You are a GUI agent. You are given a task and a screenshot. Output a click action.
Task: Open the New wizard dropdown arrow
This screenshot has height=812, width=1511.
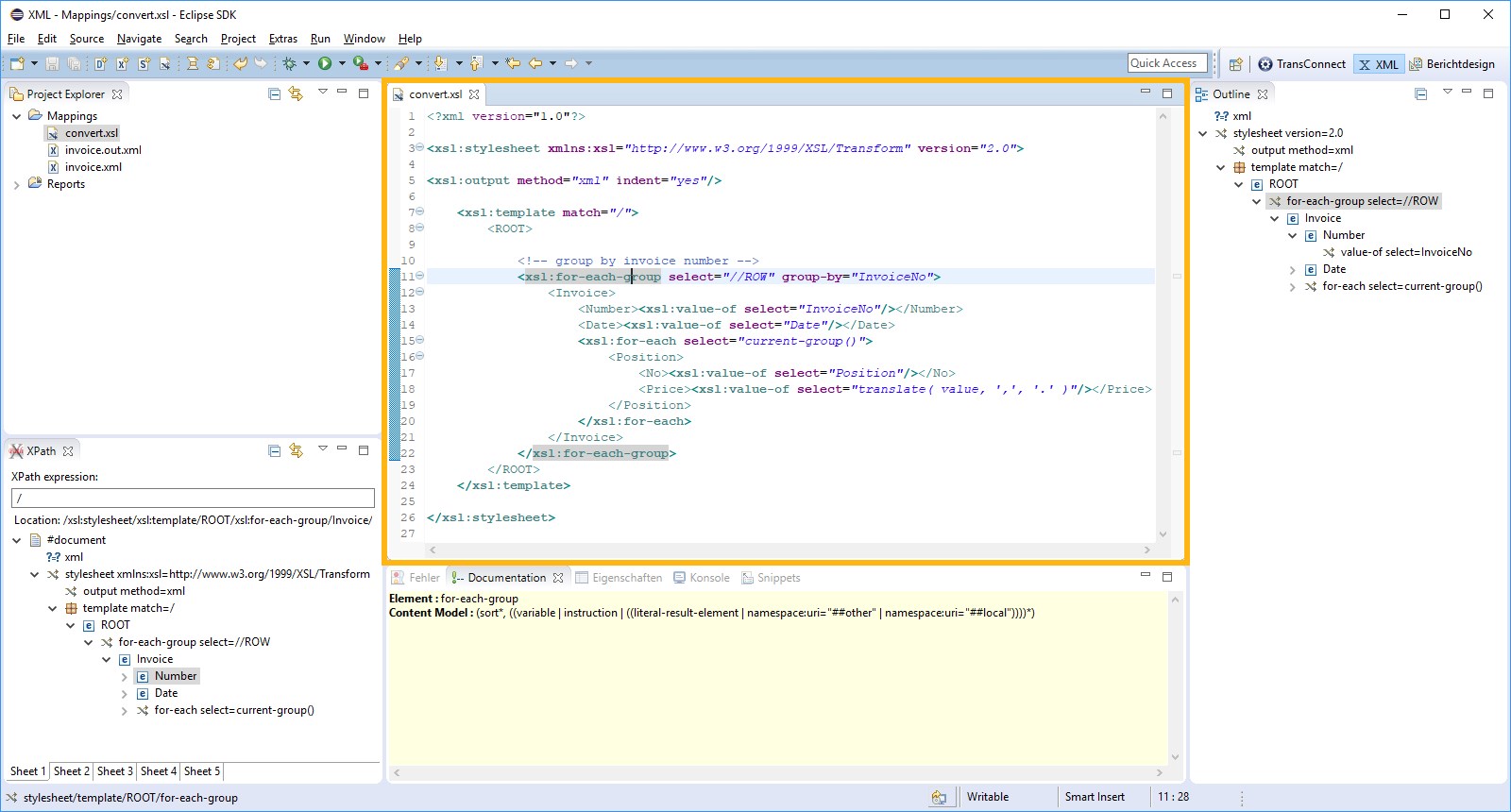tap(34, 63)
